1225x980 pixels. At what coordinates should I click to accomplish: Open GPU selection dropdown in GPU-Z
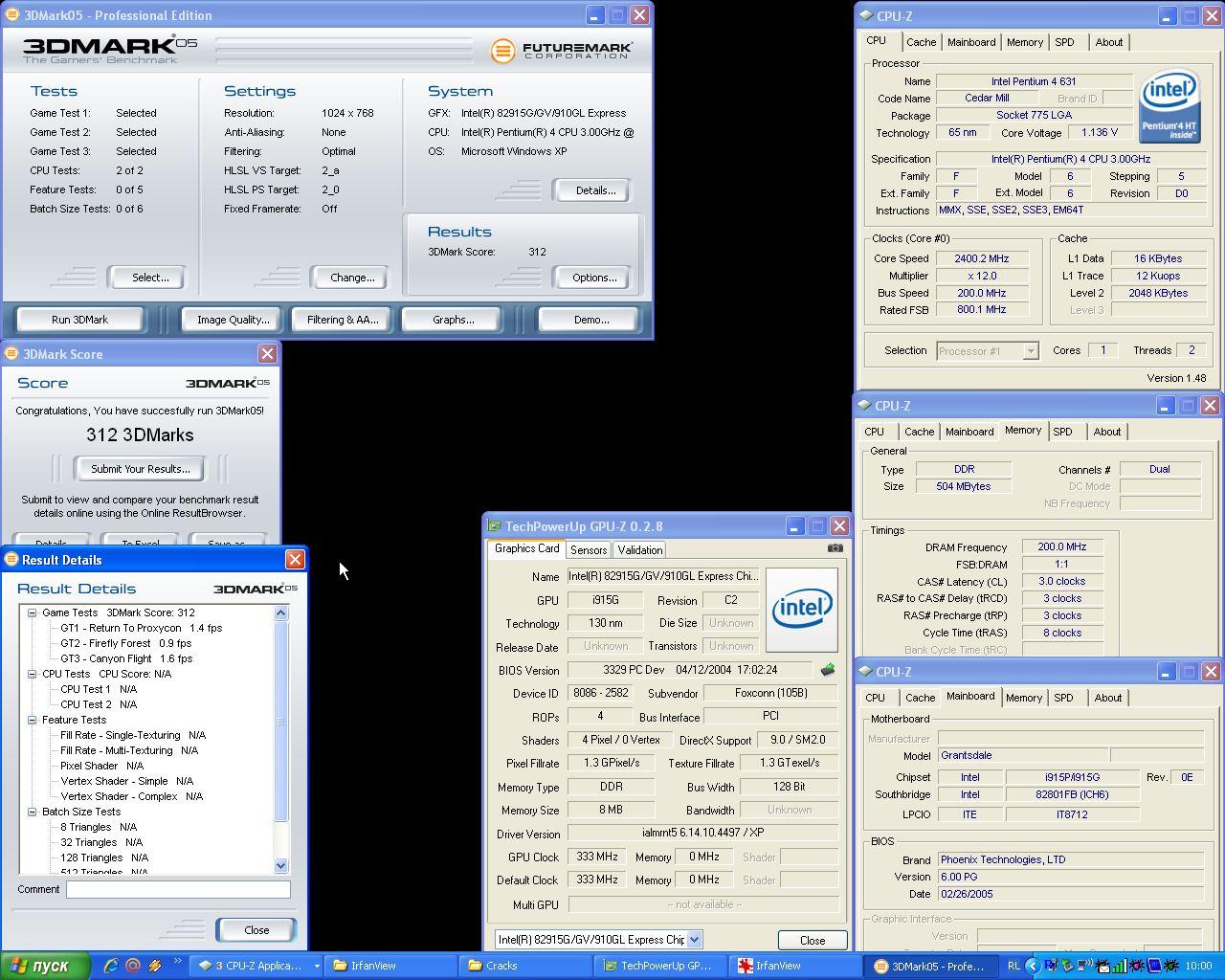click(x=694, y=940)
